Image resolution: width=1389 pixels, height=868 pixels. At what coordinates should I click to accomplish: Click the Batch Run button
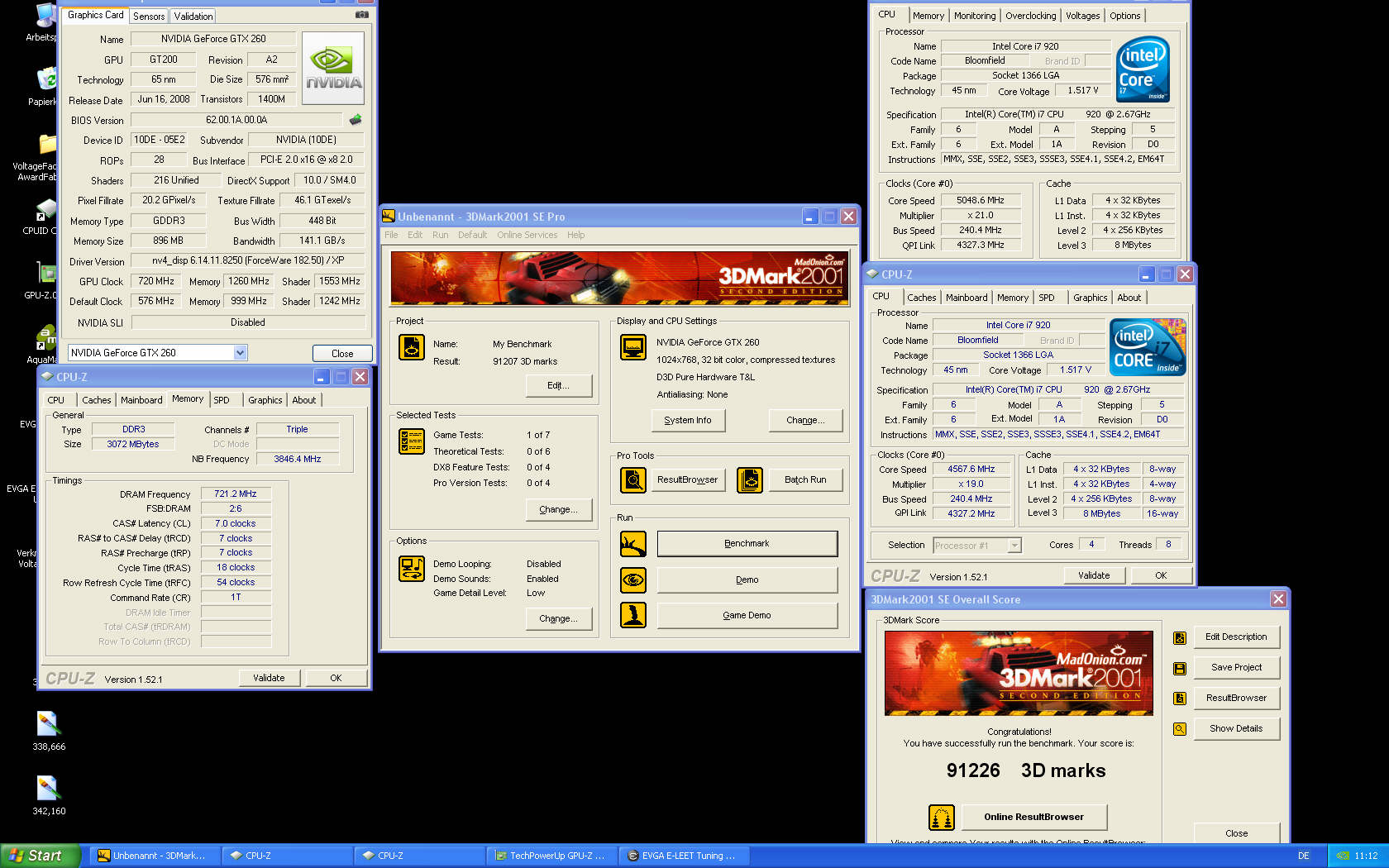click(805, 479)
